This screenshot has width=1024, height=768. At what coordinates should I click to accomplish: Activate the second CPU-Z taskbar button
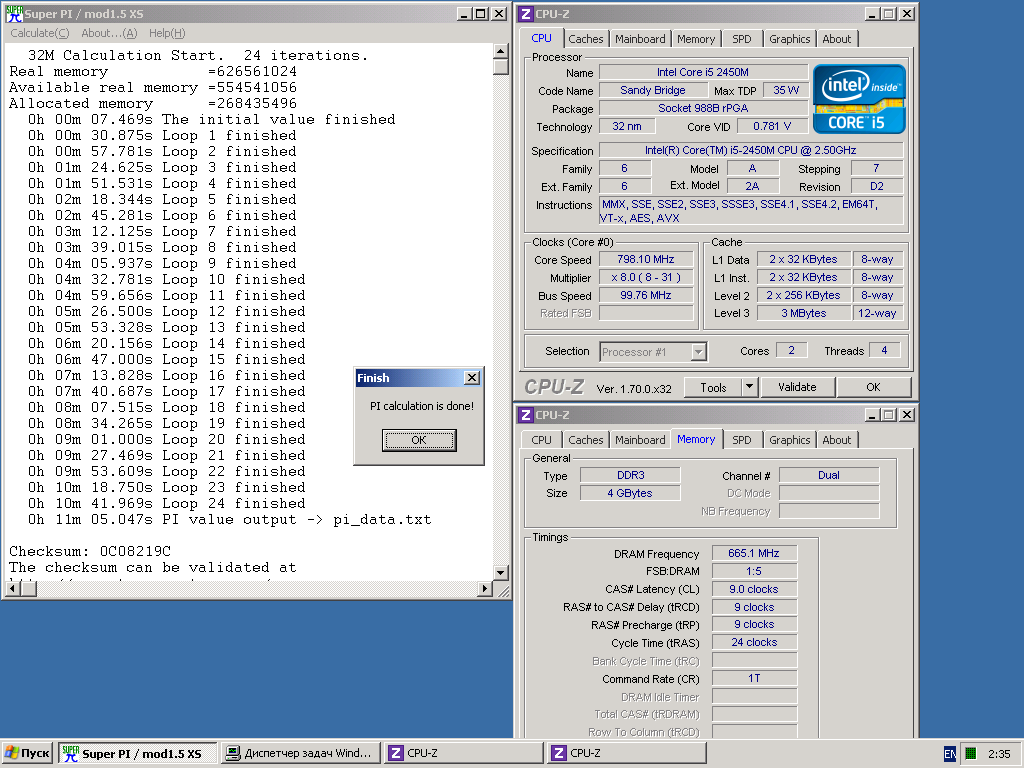pos(627,753)
